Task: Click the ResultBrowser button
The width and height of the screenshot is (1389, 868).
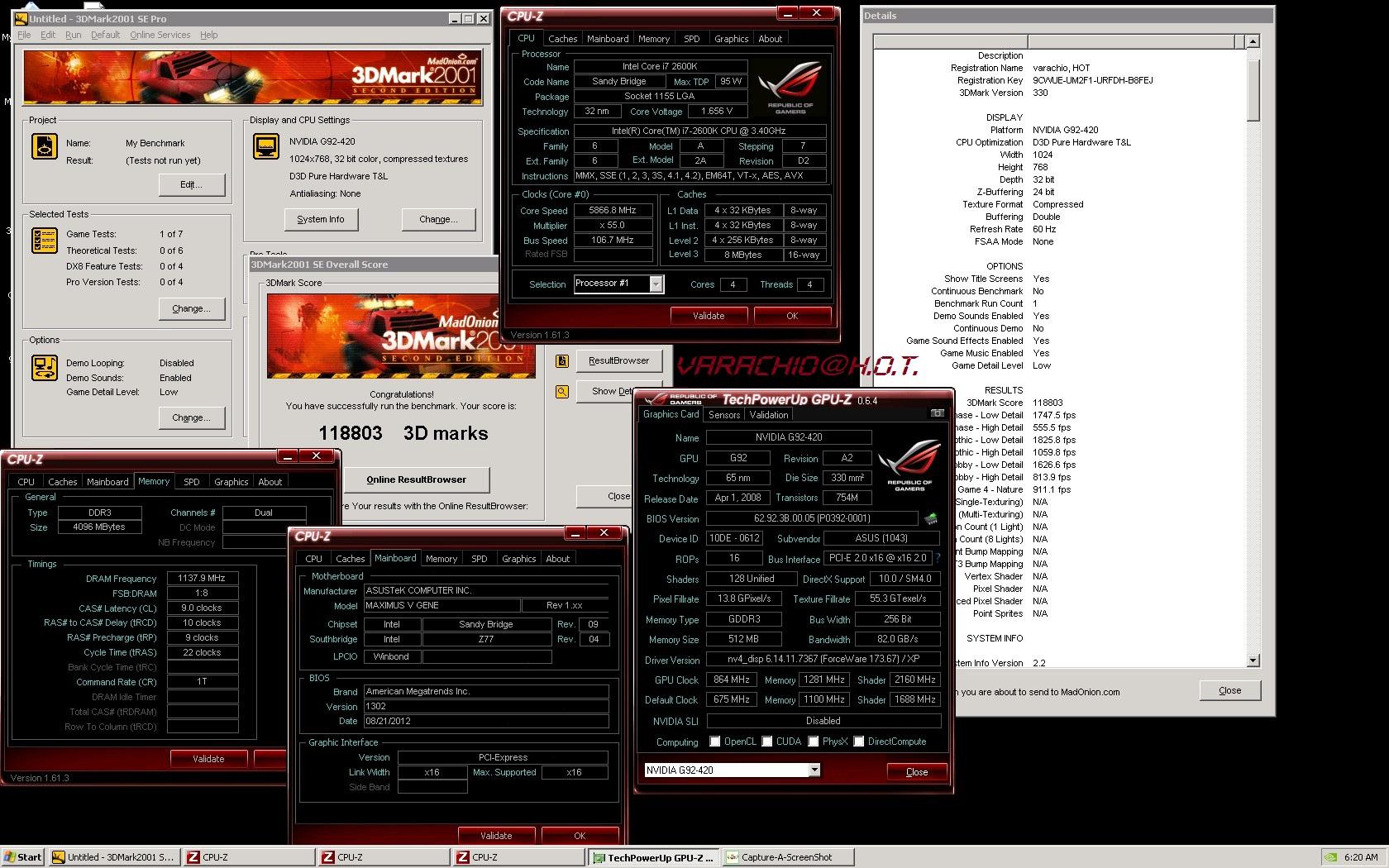Action: tap(618, 360)
